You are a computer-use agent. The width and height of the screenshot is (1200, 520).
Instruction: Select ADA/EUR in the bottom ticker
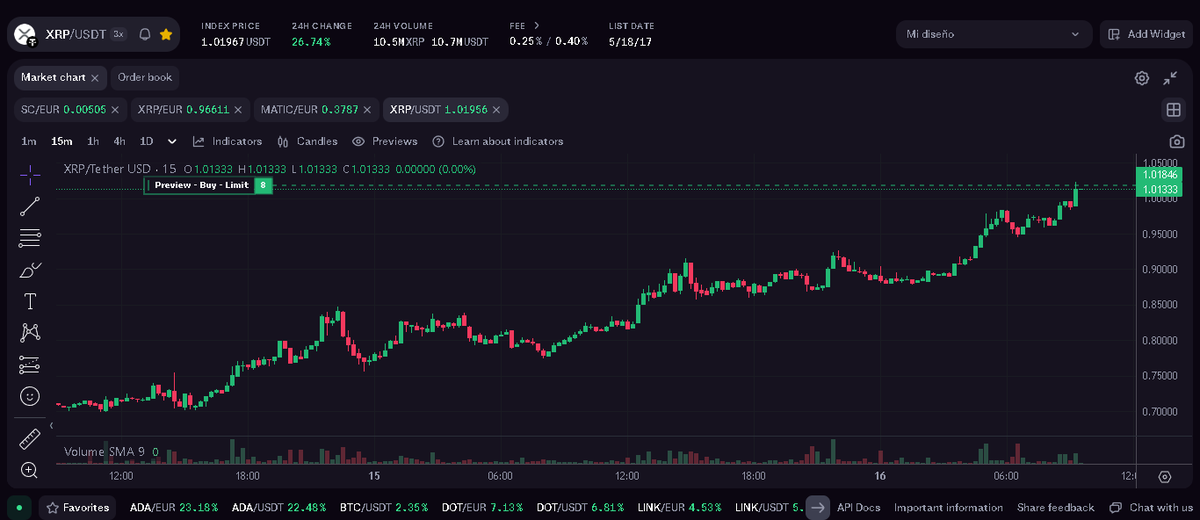point(174,507)
